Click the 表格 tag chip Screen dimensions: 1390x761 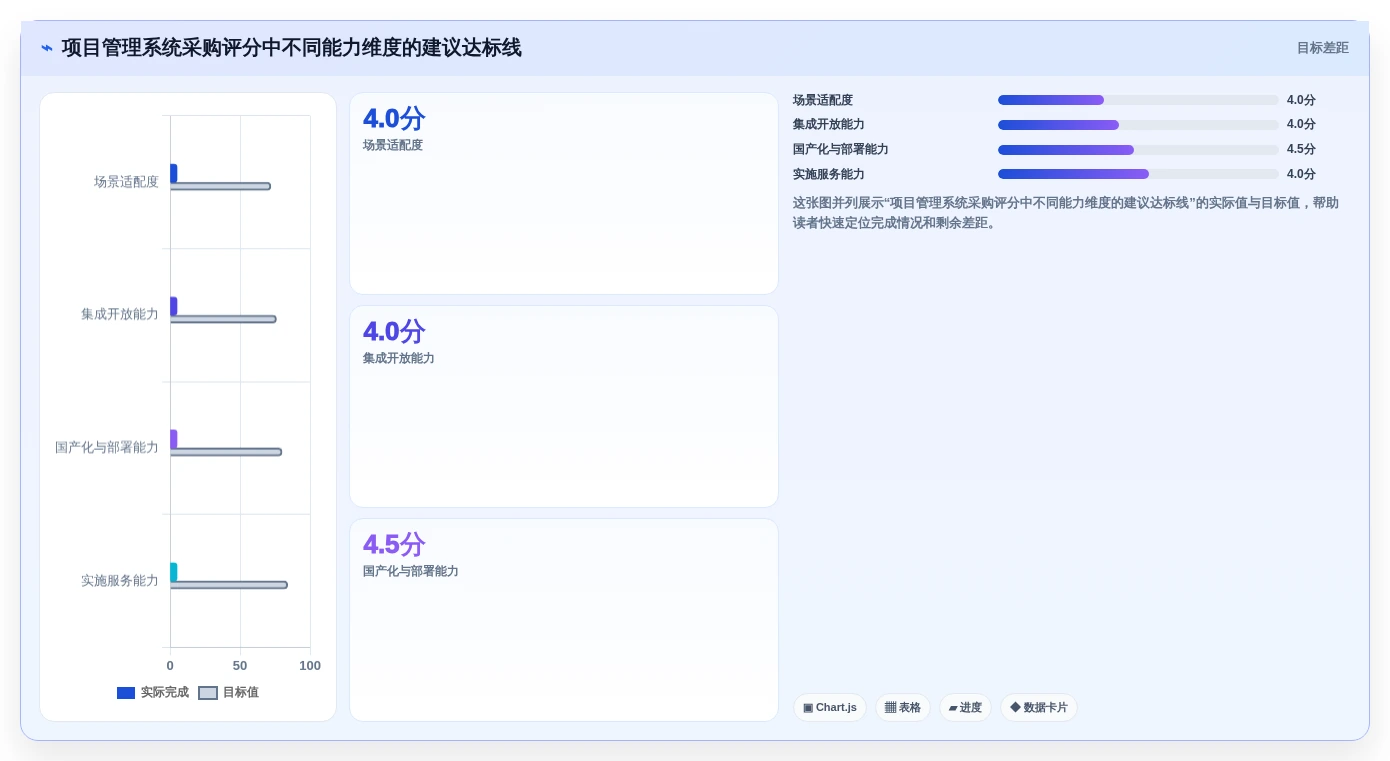click(903, 708)
